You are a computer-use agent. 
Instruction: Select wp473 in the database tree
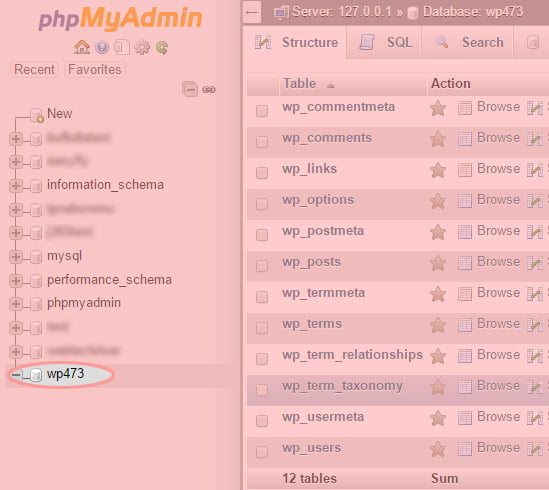(x=65, y=374)
